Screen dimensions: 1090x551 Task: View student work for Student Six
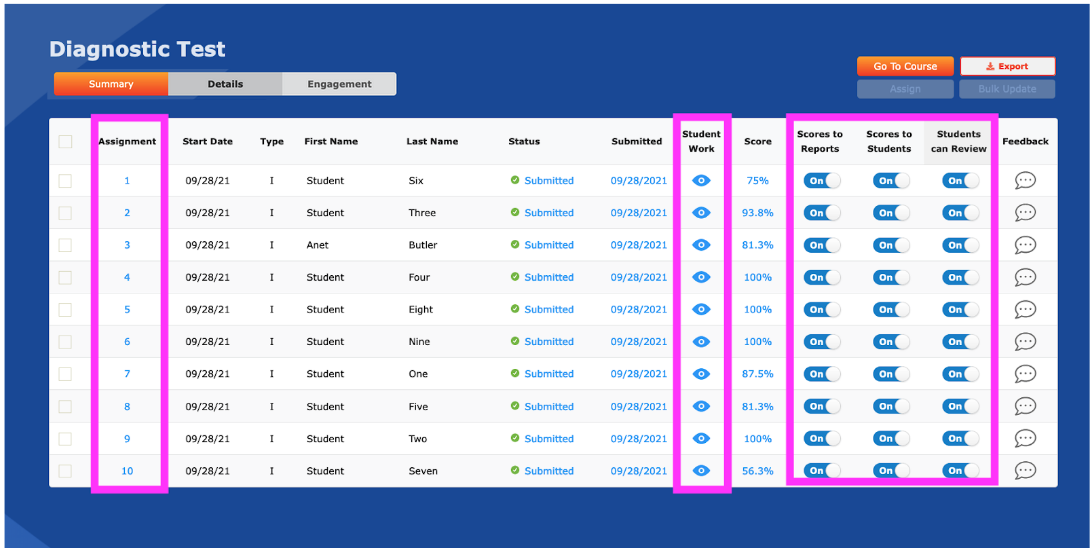[701, 181]
